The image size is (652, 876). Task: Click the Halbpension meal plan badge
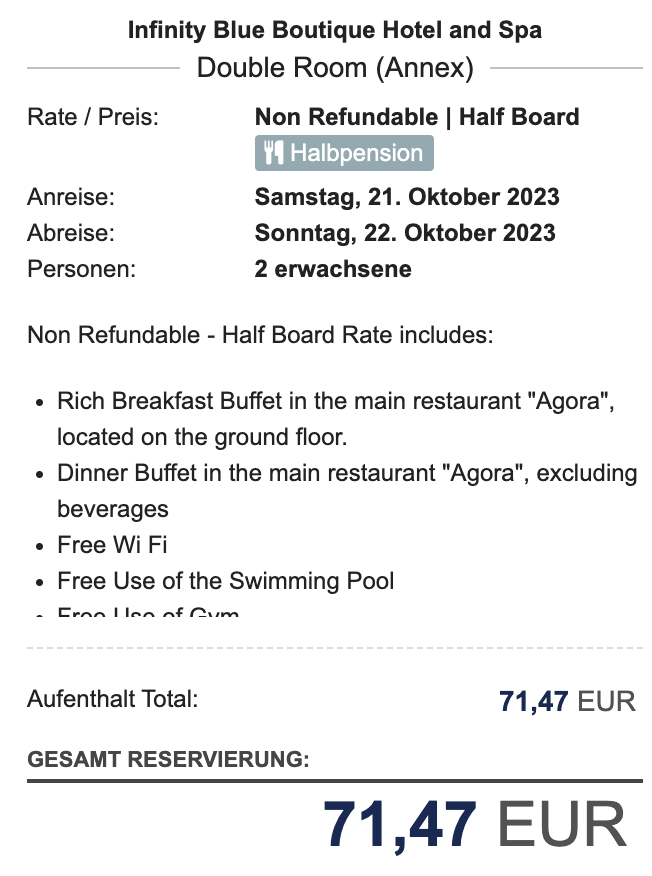point(344,153)
